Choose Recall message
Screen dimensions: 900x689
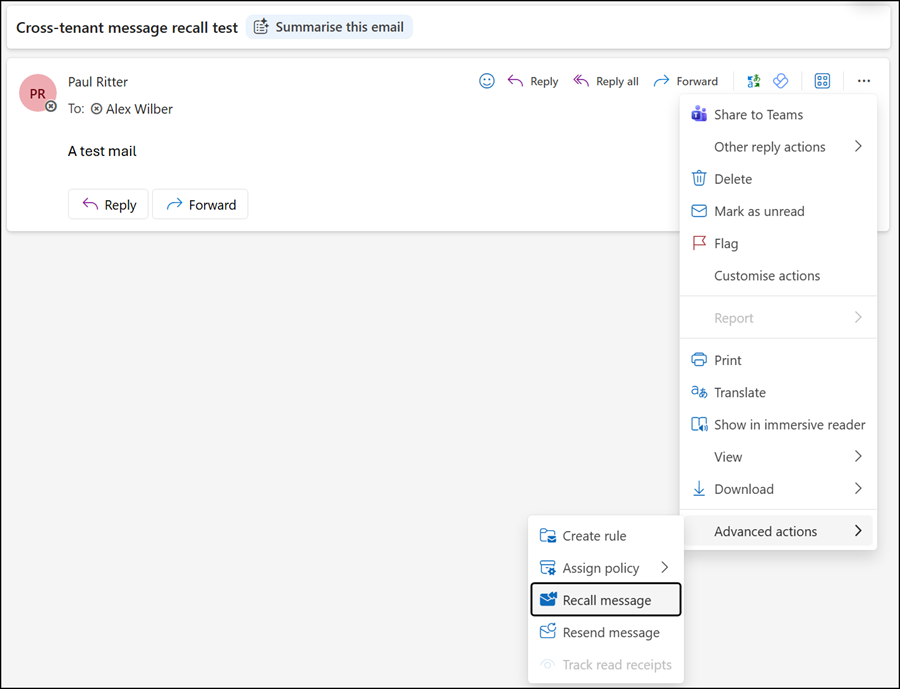point(606,600)
